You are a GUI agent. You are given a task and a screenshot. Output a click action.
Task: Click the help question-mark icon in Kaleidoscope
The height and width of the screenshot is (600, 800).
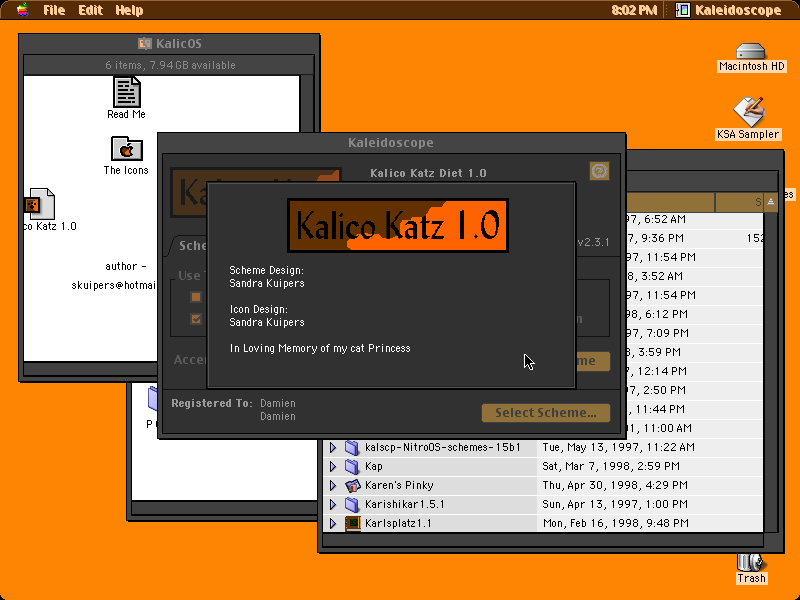(x=599, y=171)
